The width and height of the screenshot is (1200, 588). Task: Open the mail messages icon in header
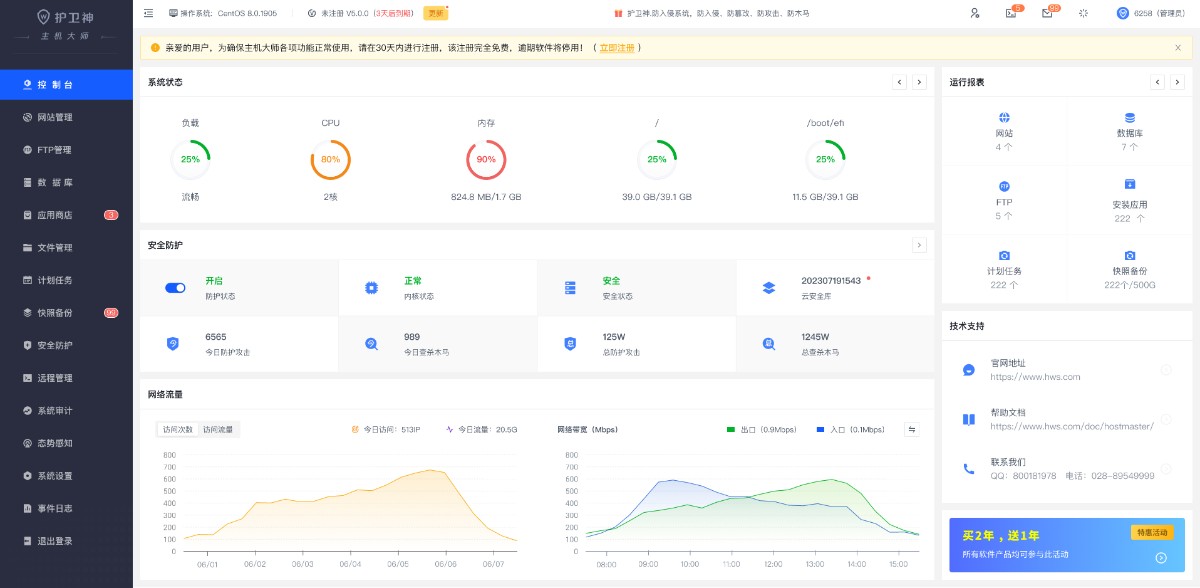coord(1047,13)
